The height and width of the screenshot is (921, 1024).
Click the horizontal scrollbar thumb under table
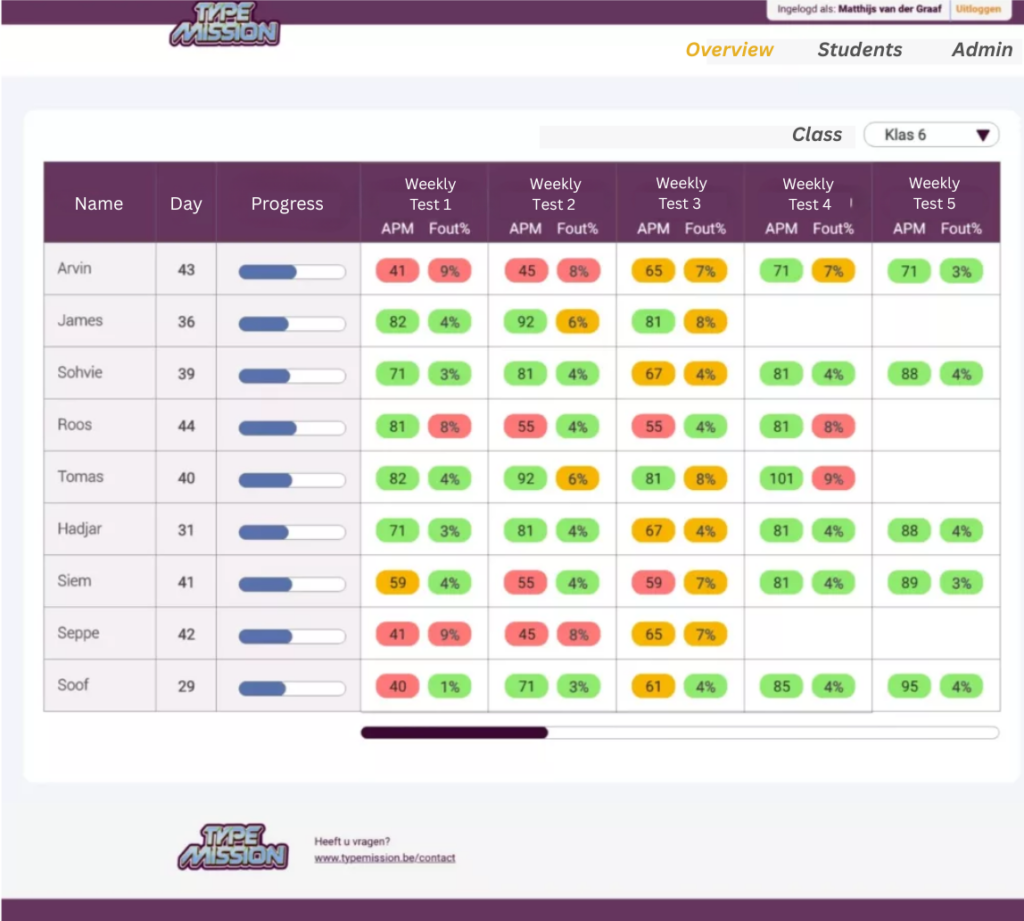click(454, 733)
